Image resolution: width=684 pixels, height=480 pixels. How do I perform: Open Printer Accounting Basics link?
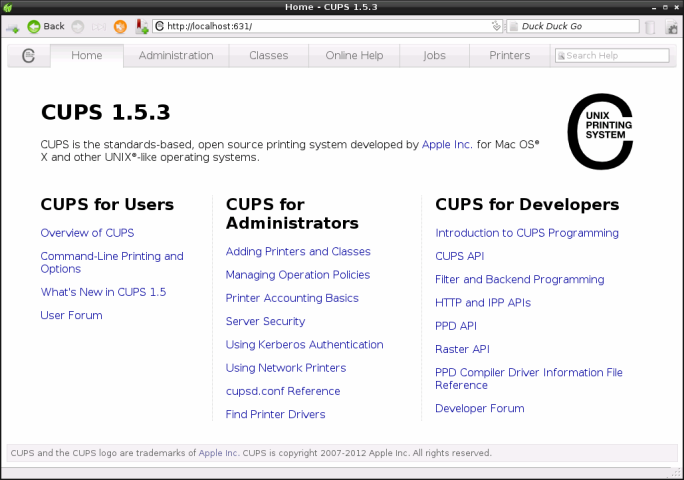(292, 298)
